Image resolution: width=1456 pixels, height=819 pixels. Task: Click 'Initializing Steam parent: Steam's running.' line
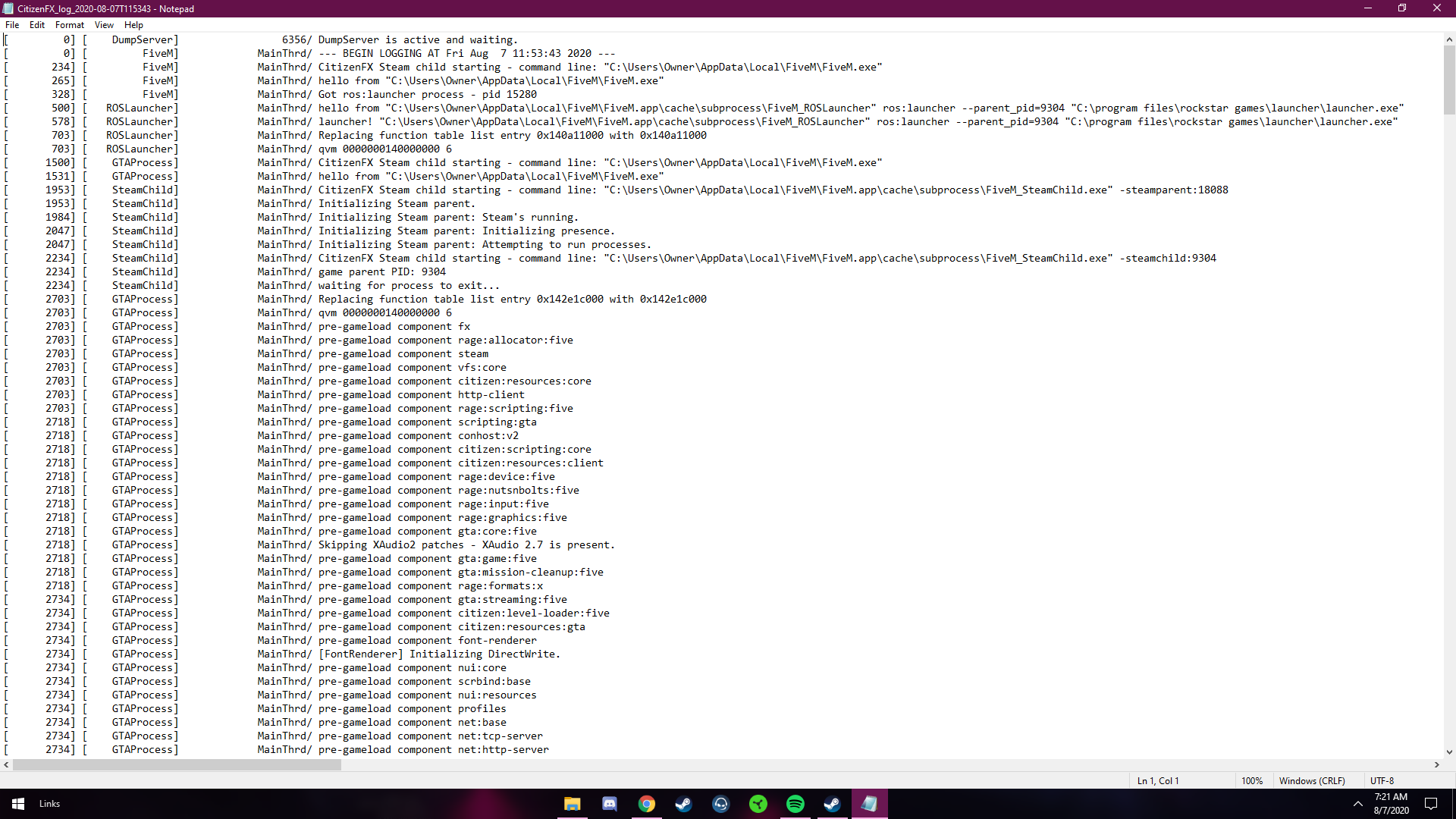(x=448, y=218)
